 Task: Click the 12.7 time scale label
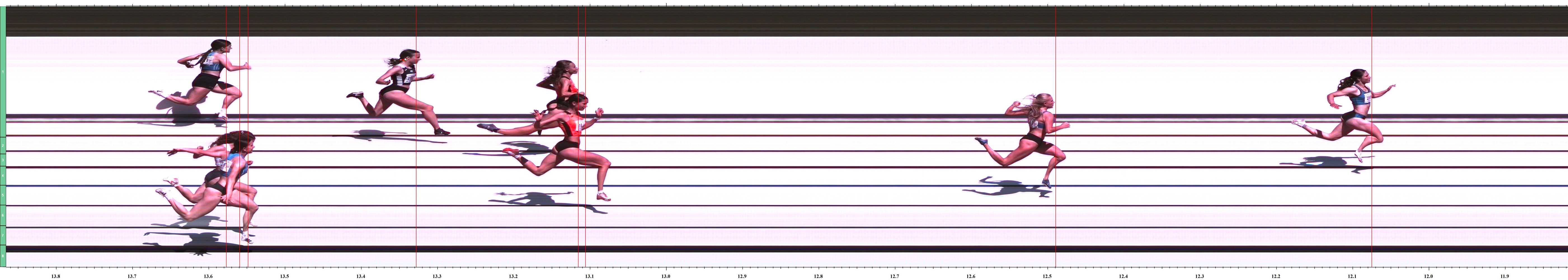(x=895, y=276)
